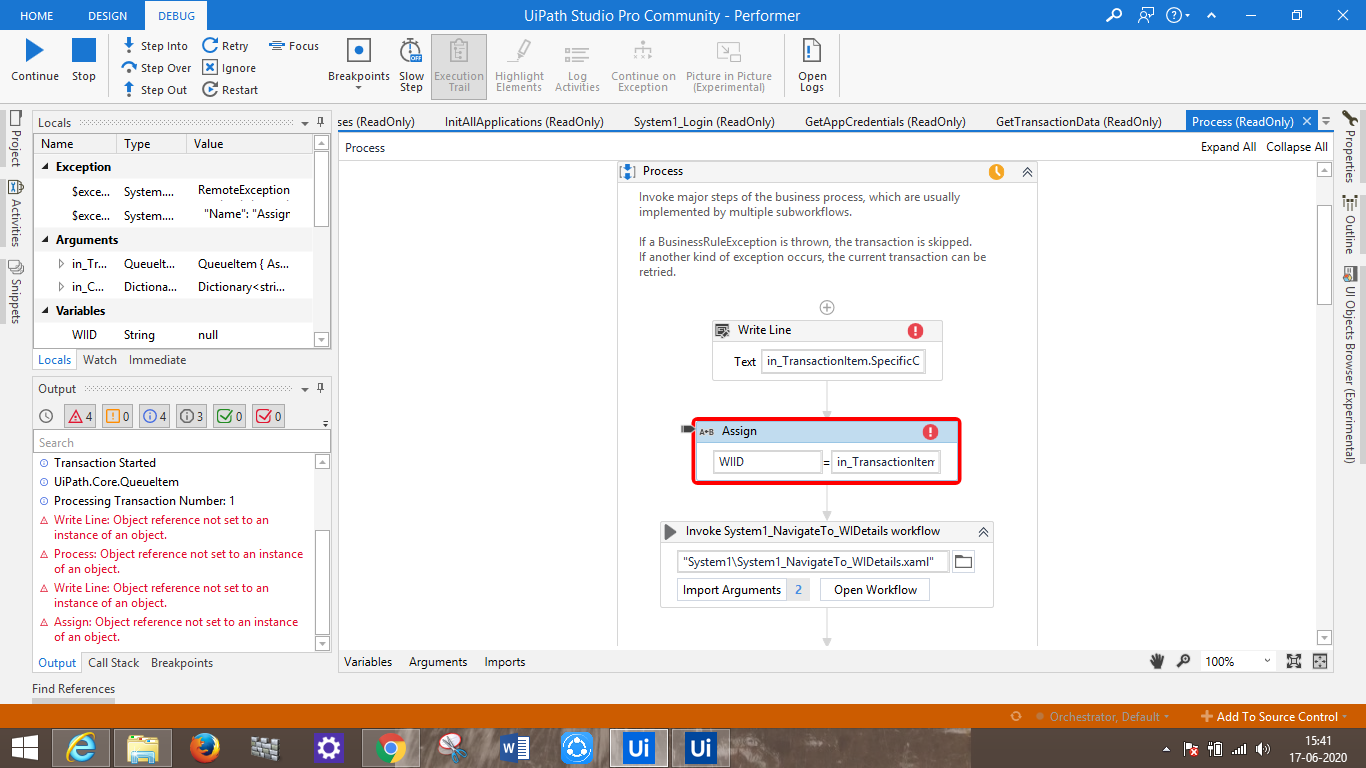1366x768 pixels.
Task: Click the Output panel Search field
Action: [x=182, y=442]
